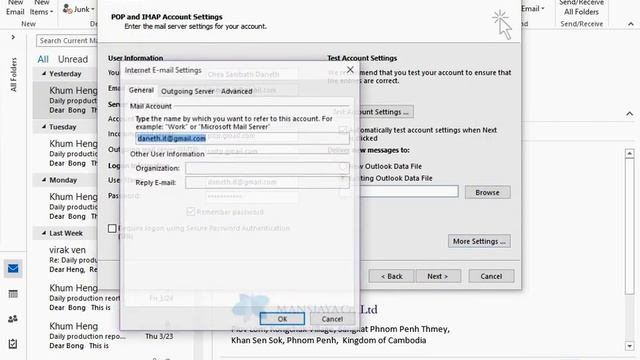This screenshot has width=640, height=360.
Task: Open People view in the Outlook navigation bar
Action: (13, 319)
